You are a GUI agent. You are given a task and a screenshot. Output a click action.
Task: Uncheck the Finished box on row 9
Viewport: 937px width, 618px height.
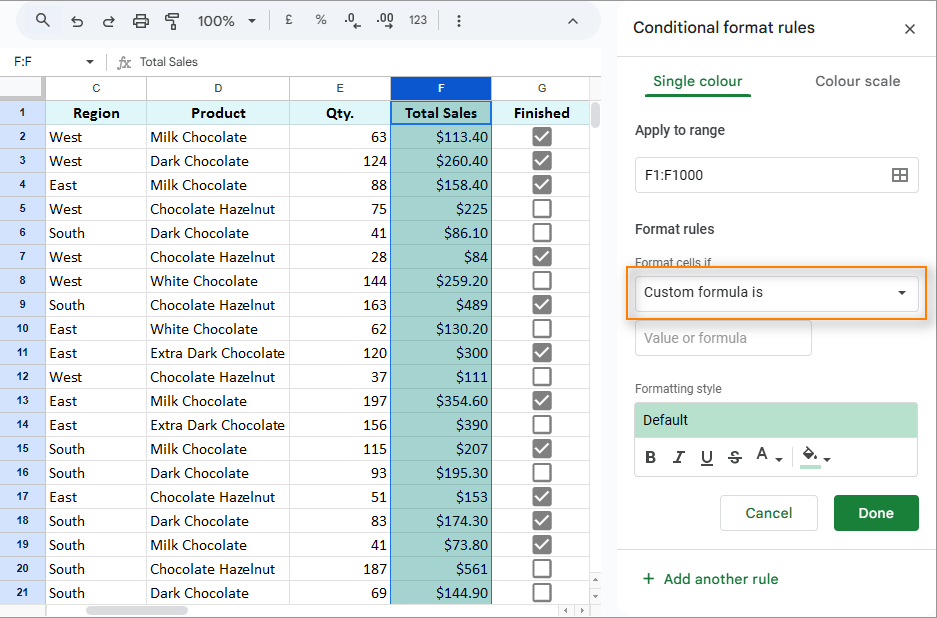[x=541, y=305]
